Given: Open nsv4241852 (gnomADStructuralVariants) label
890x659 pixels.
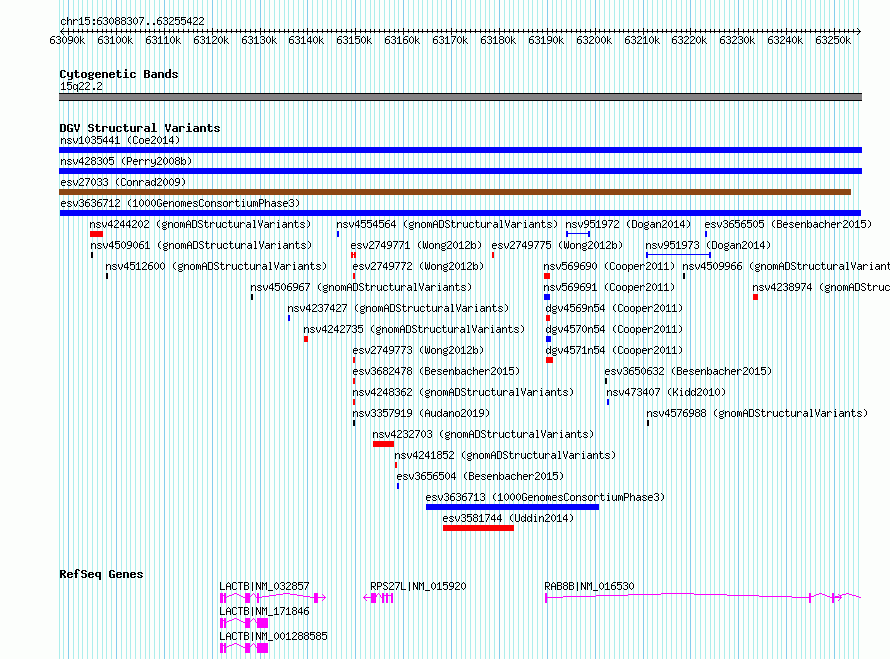Looking at the screenshot, I should pos(505,455).
